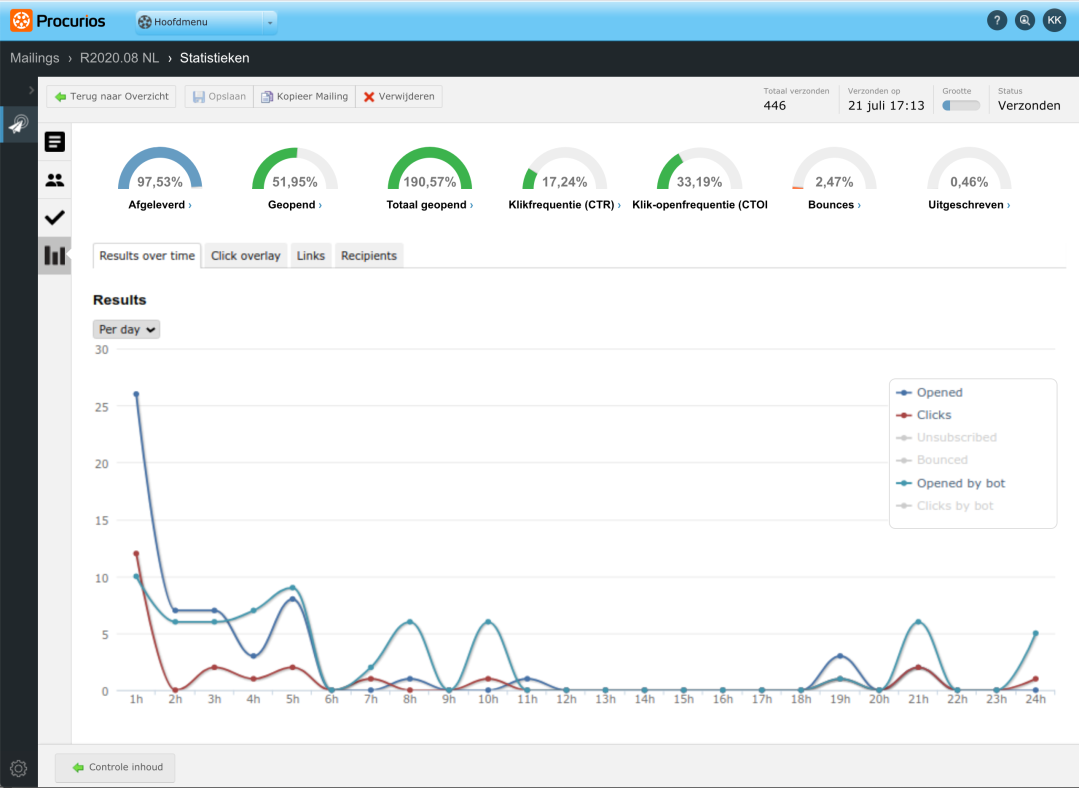Click the 33,19% CTOR gauge

[x=699, y=169]
